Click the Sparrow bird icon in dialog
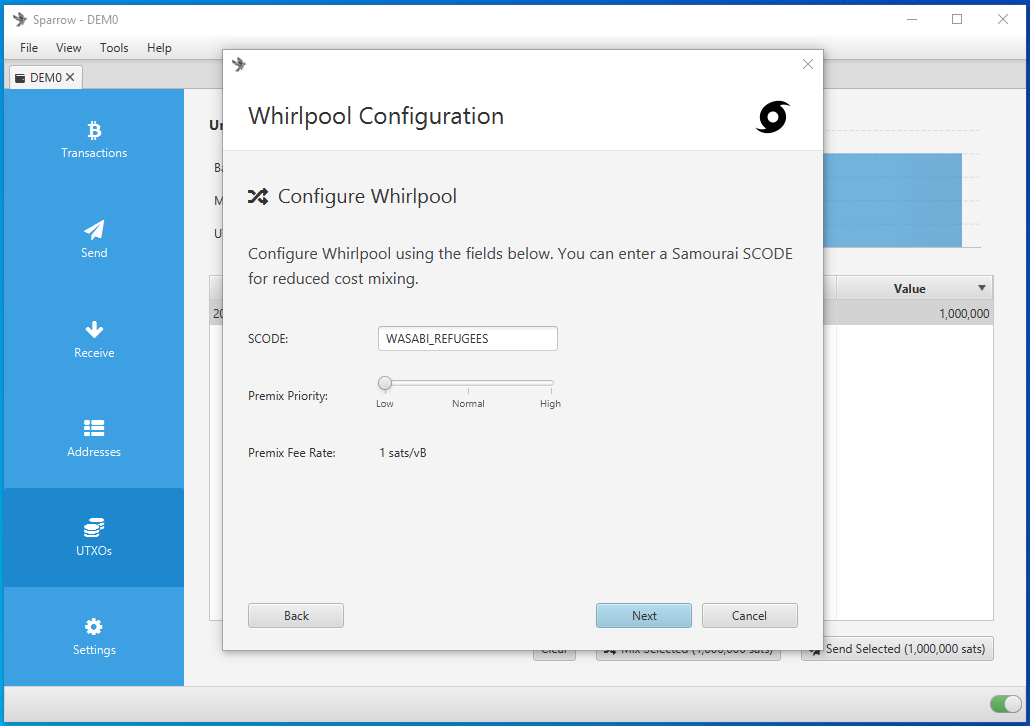 239,64
